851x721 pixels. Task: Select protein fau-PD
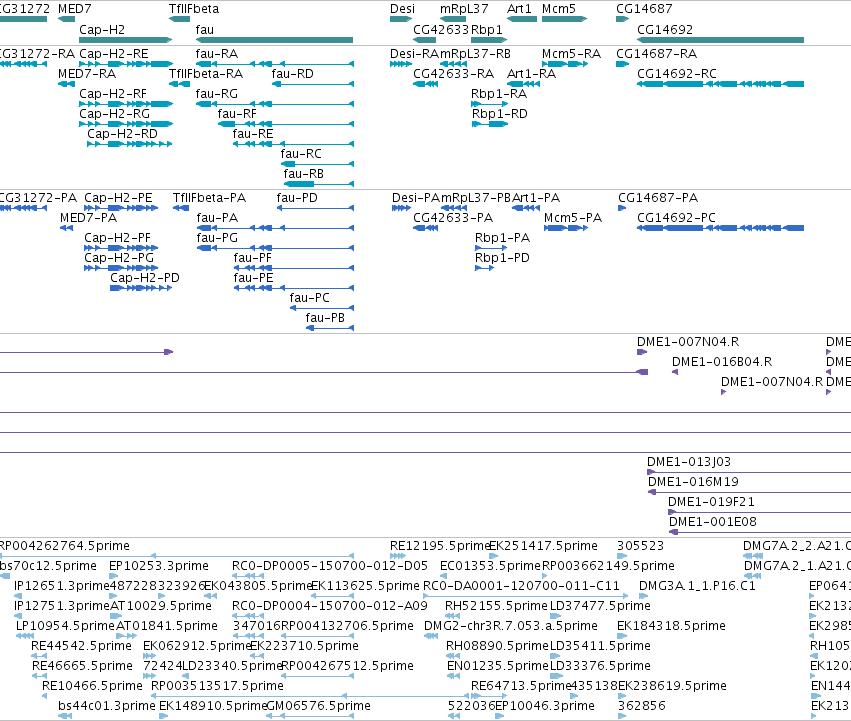point(315,208)
